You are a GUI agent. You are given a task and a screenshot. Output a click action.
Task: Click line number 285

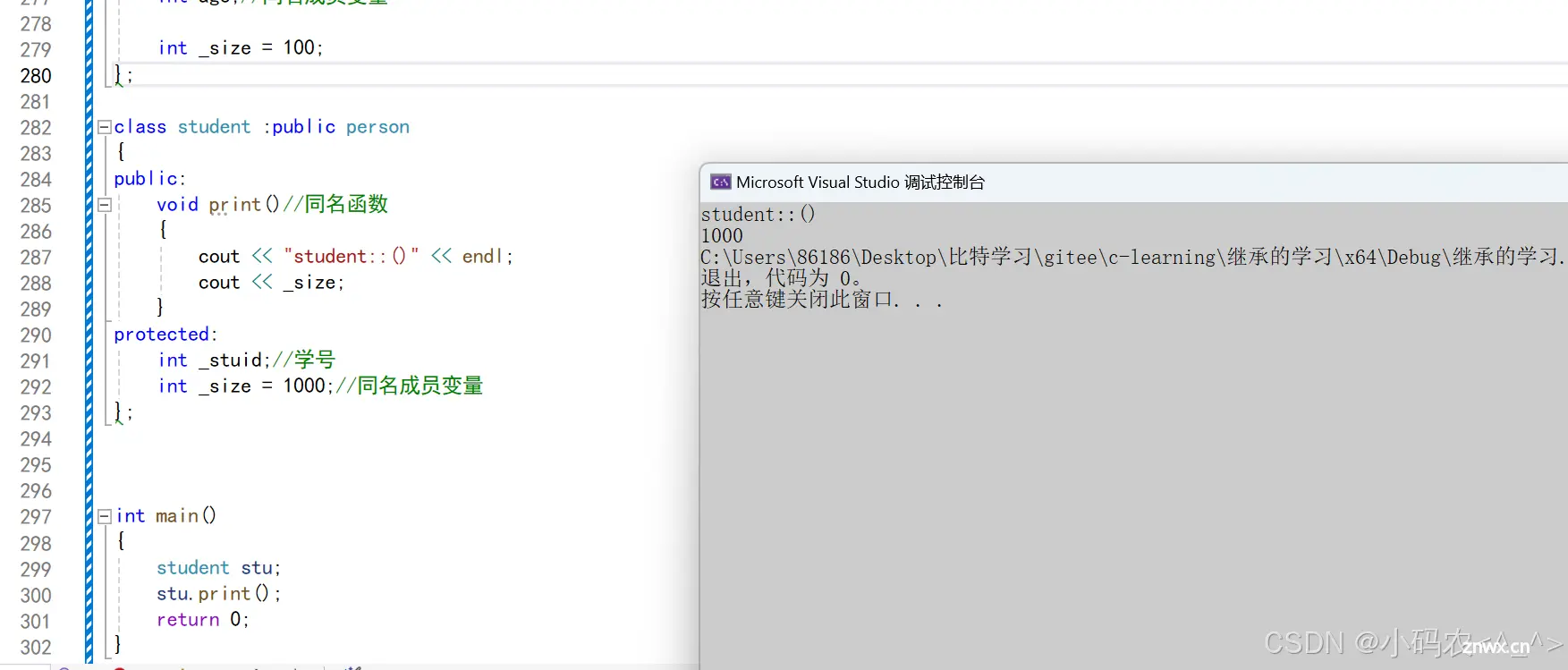click(36, 206)
